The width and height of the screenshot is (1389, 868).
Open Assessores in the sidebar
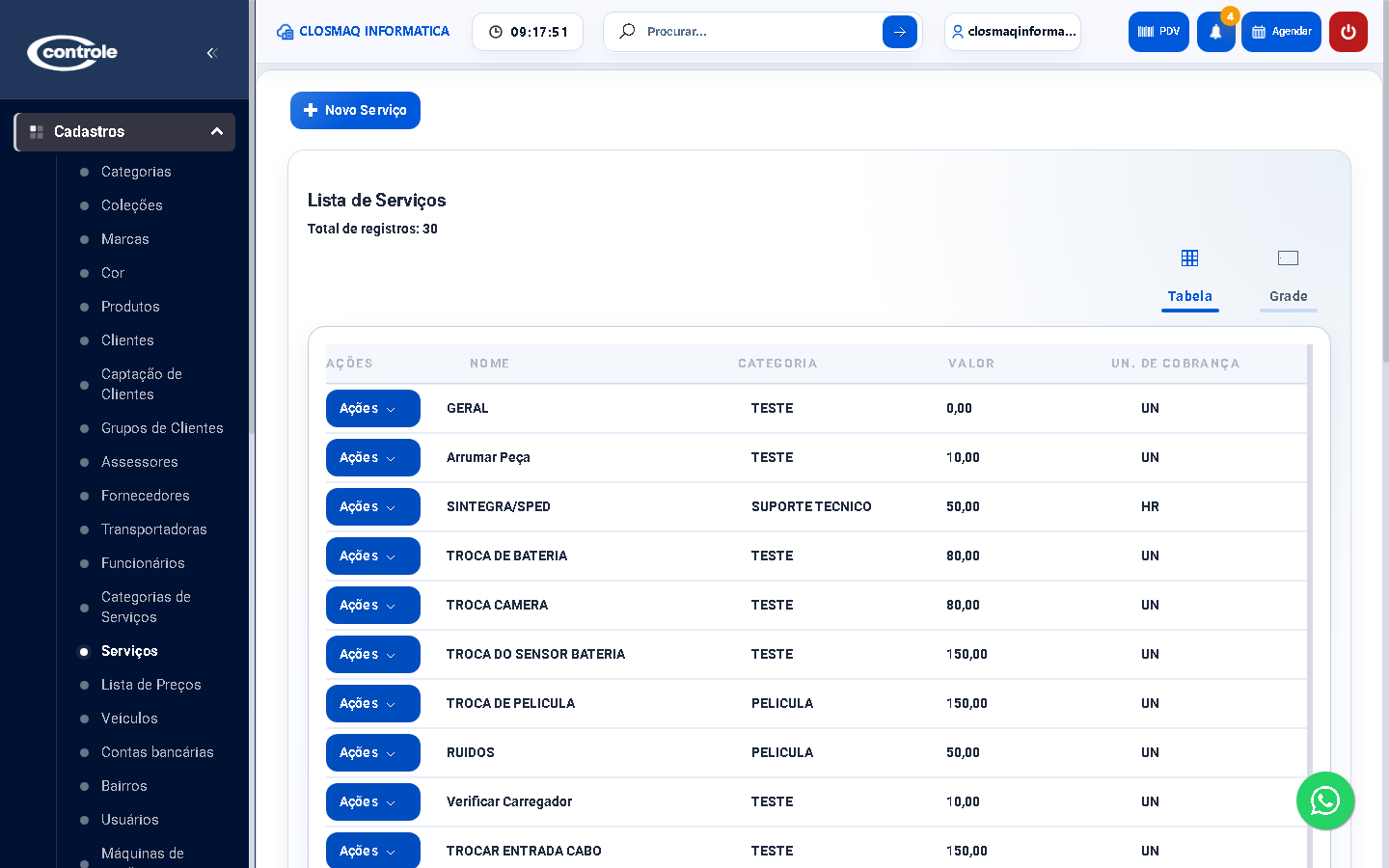coord(140,462)
